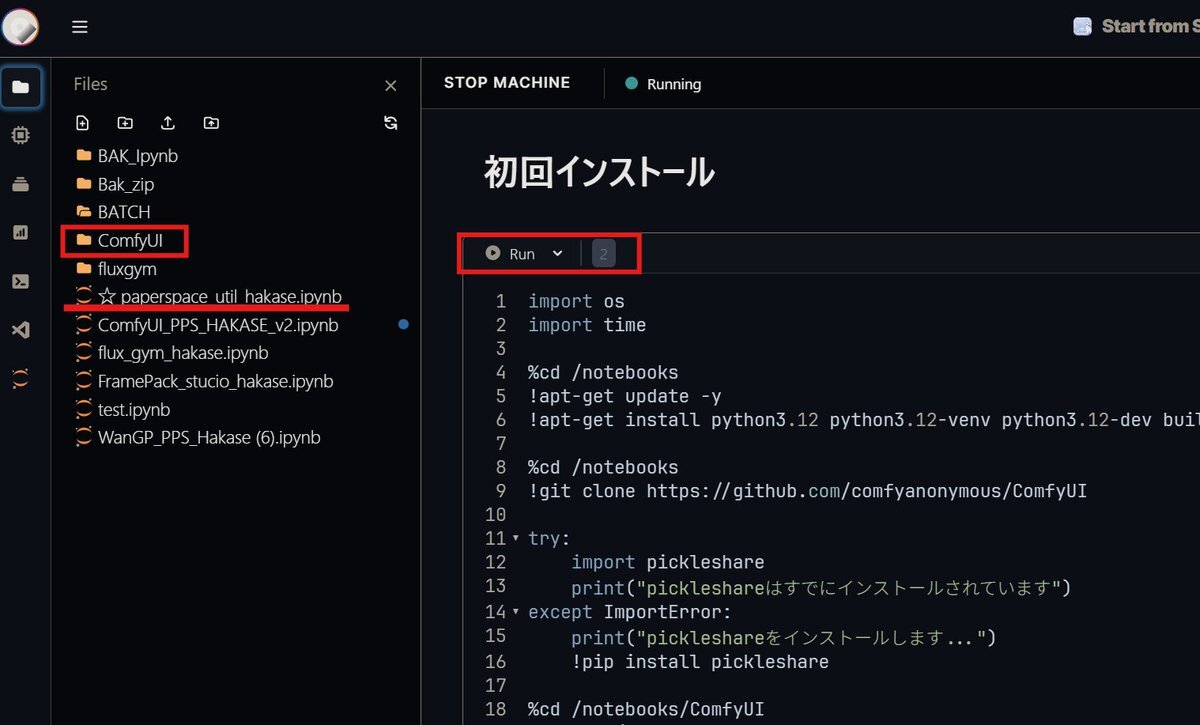Screen dimensions: 1200x725
Task: Click the 初回インストール heading
Action: [x=599, y=172]
